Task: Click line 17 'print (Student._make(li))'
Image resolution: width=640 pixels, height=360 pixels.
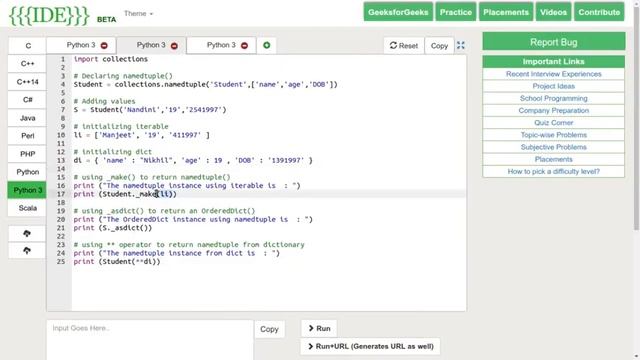Action: click(125, 194)
